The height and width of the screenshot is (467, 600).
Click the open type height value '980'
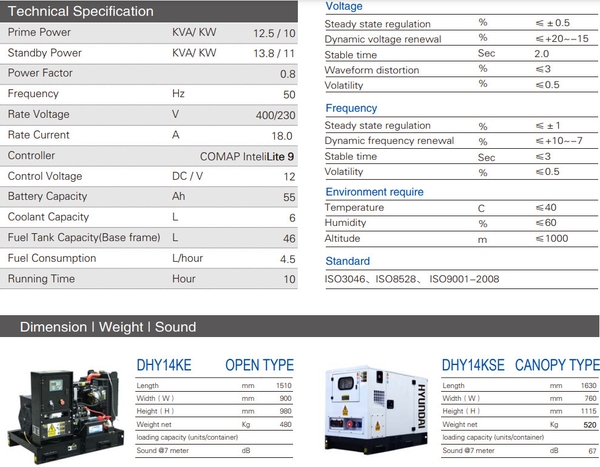point(285,411)
